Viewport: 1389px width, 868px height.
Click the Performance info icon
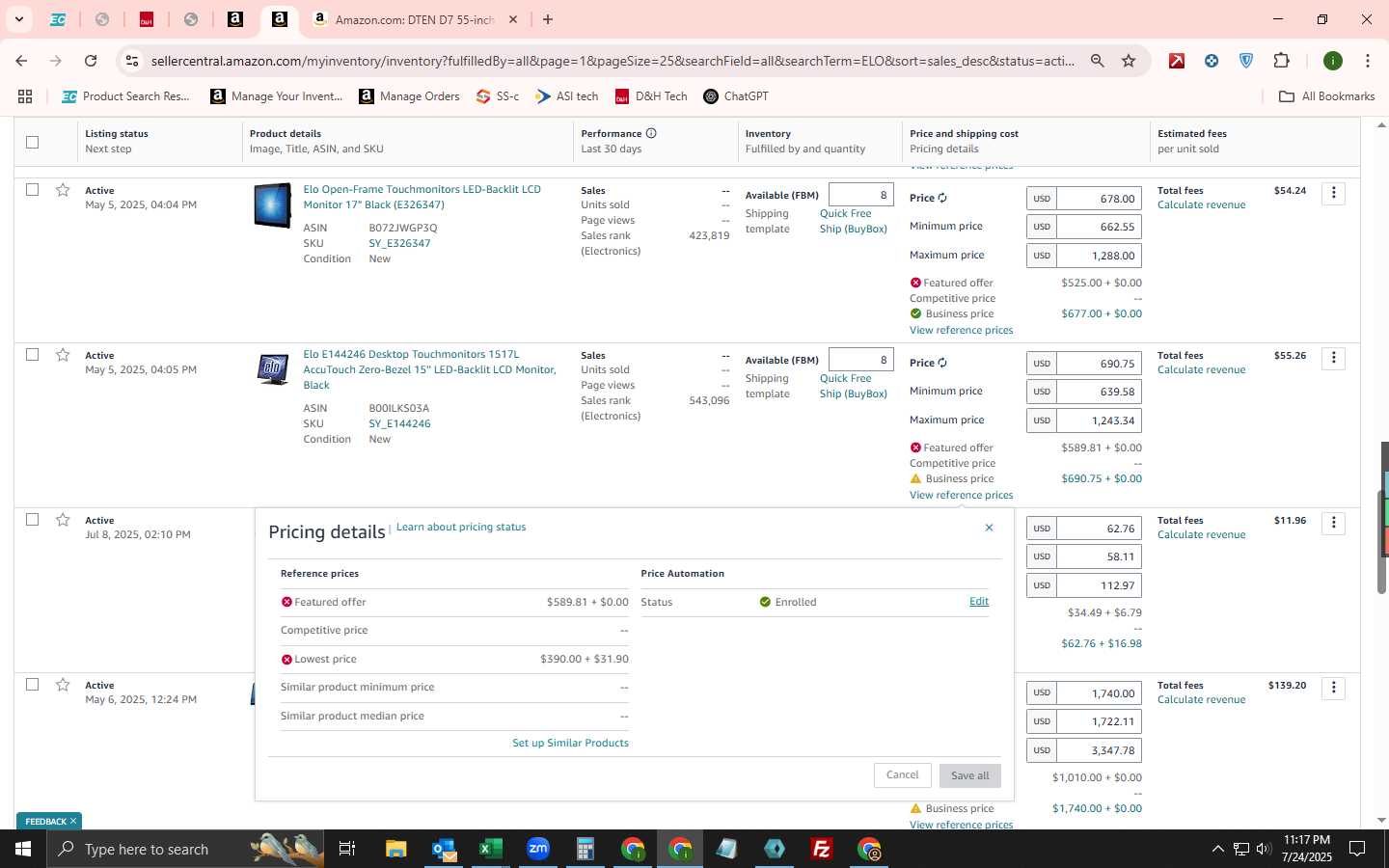pyautogui.click(x=651, y=133)
